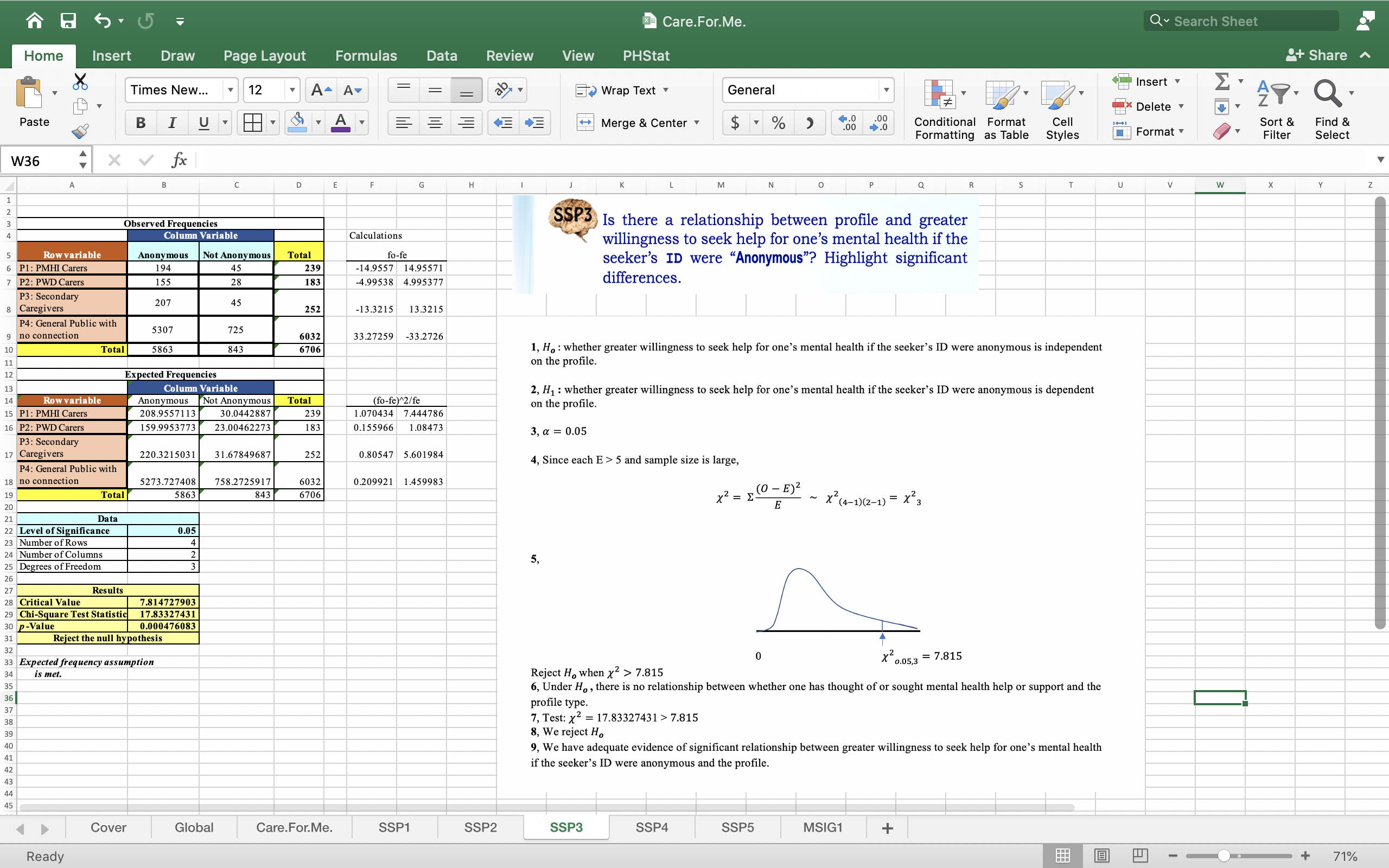
Task: Apply the purple font color
Action: [341, 122]
